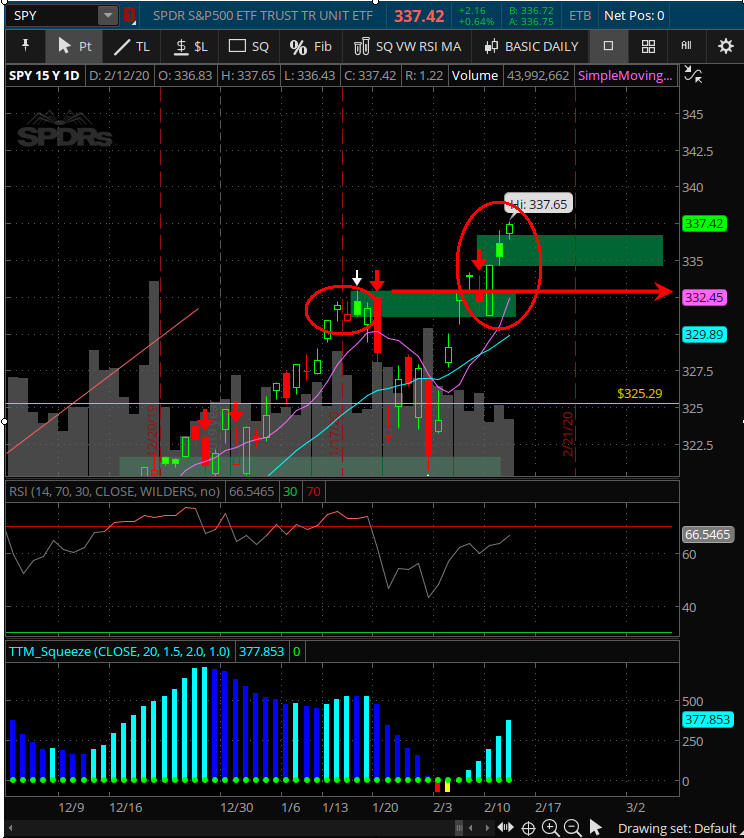Click the Net Pos: 0 field
The height and width of the screenshot is (838, 744).
(x=634, y=15)
